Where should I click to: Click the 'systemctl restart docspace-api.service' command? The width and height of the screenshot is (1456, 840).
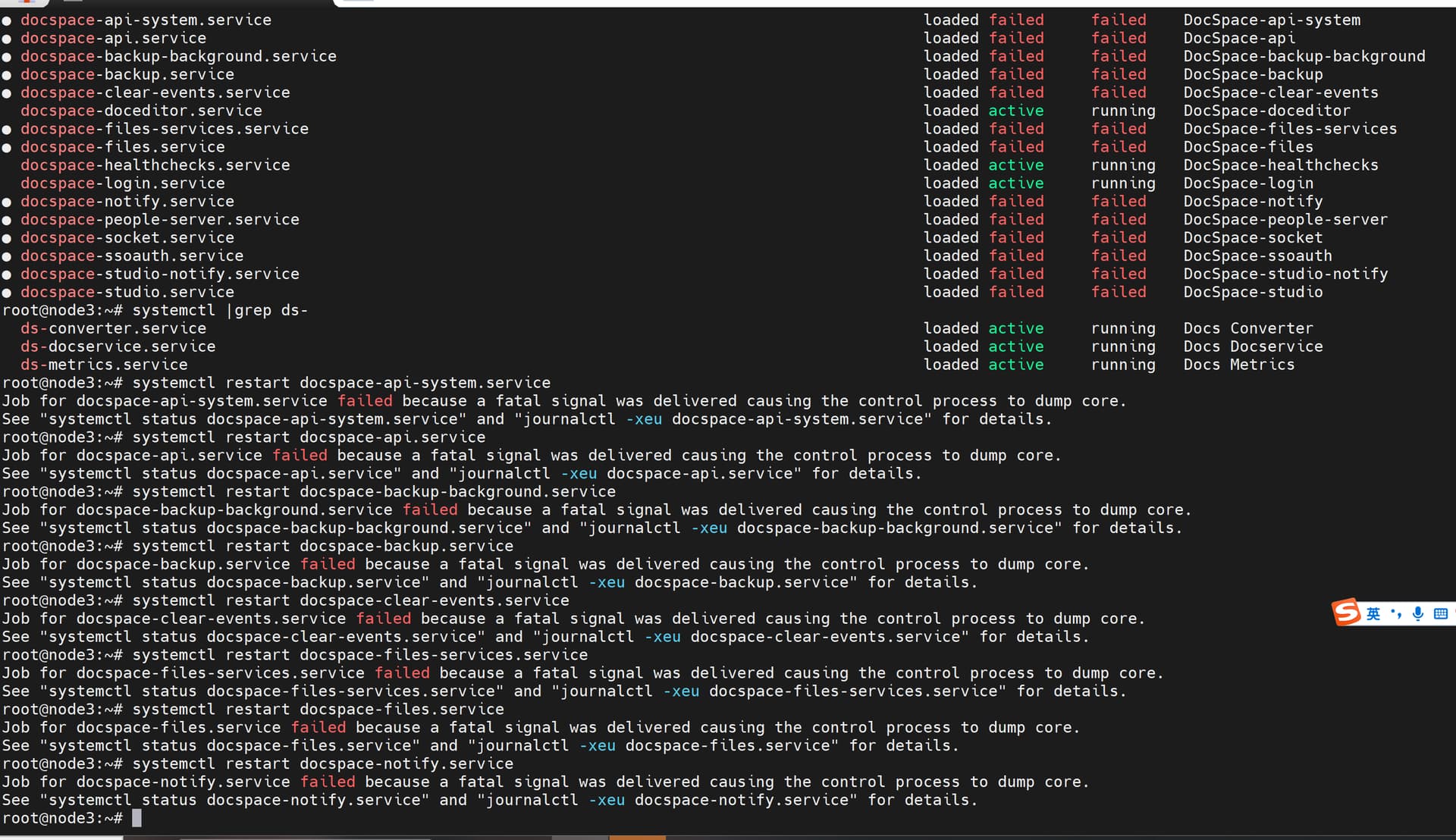(x=309, y=437)
